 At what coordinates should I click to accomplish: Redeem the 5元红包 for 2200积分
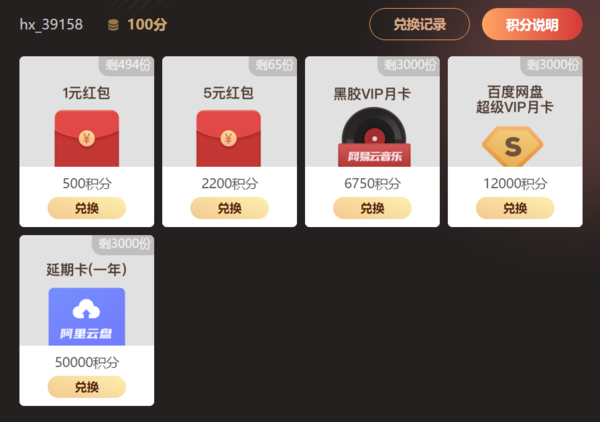[230, 208]
